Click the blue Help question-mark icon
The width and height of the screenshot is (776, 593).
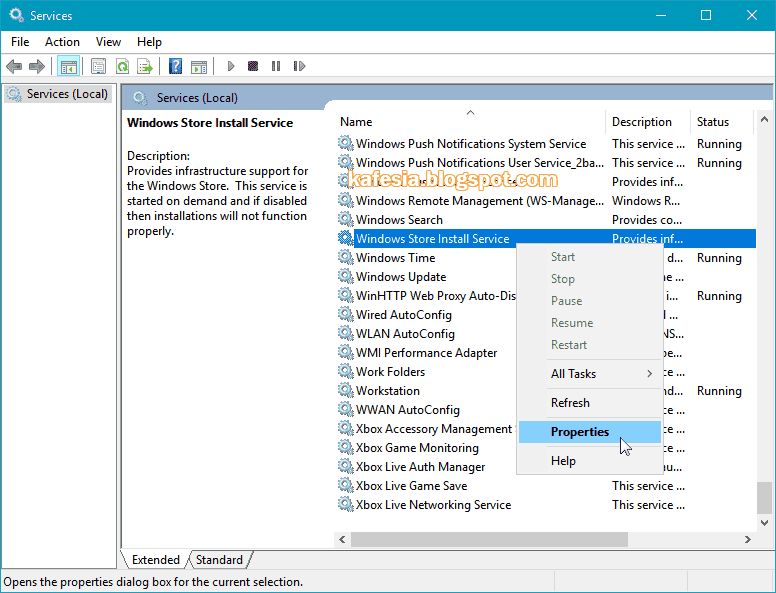175,66
